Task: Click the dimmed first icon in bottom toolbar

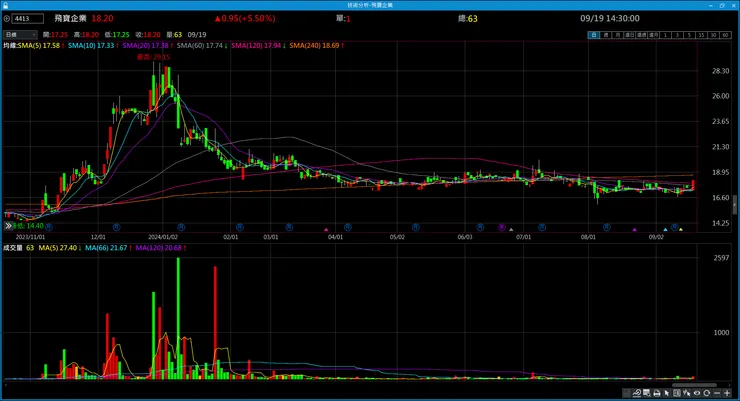Action: [x=627, y=393]
